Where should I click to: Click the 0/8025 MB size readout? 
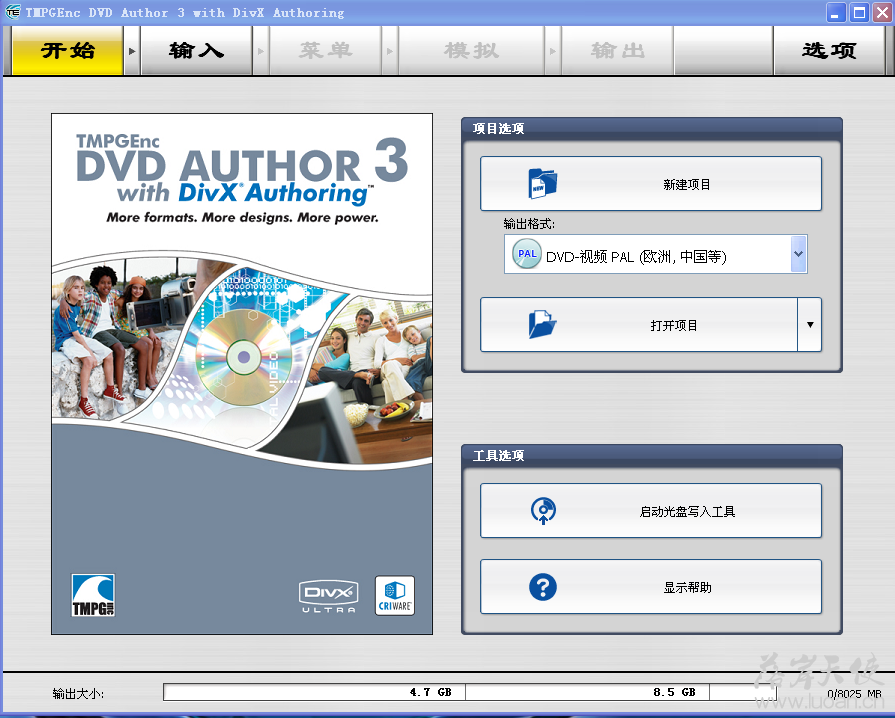(854, 693)
